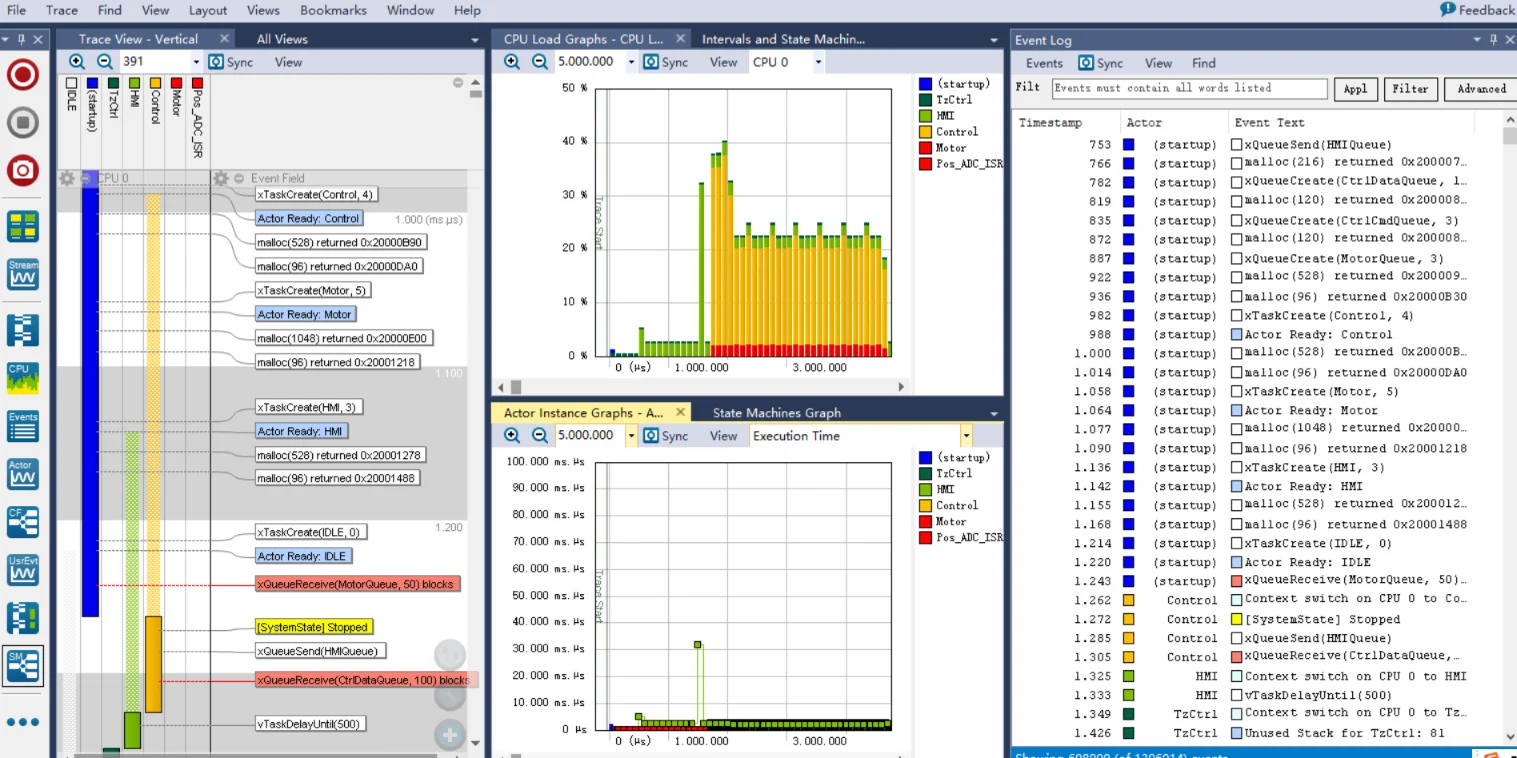Take a snapshot with the camera icon

tap(23, 170)
